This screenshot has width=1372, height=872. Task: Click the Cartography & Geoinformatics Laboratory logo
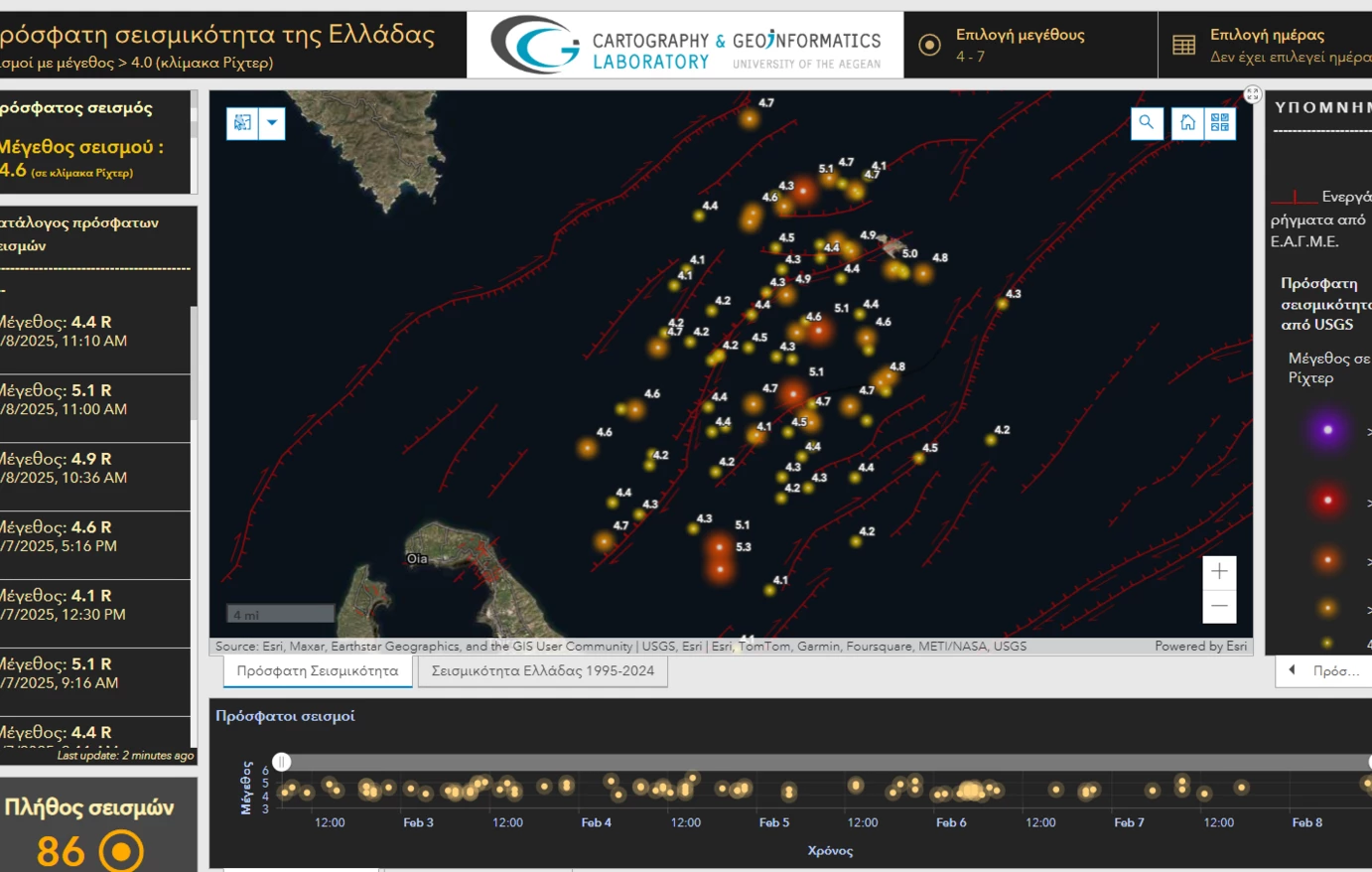[685, 45]
